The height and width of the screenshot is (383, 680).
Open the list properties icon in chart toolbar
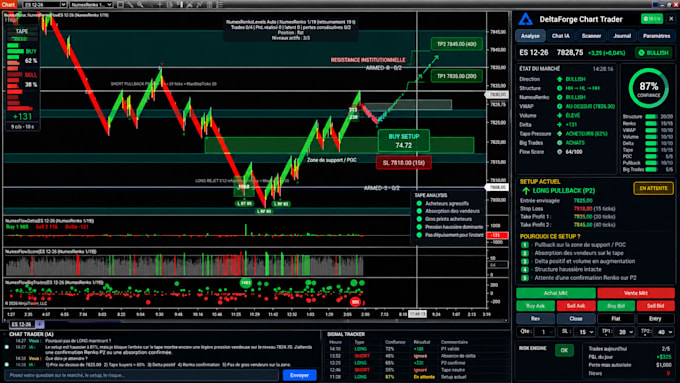[220, 5]
